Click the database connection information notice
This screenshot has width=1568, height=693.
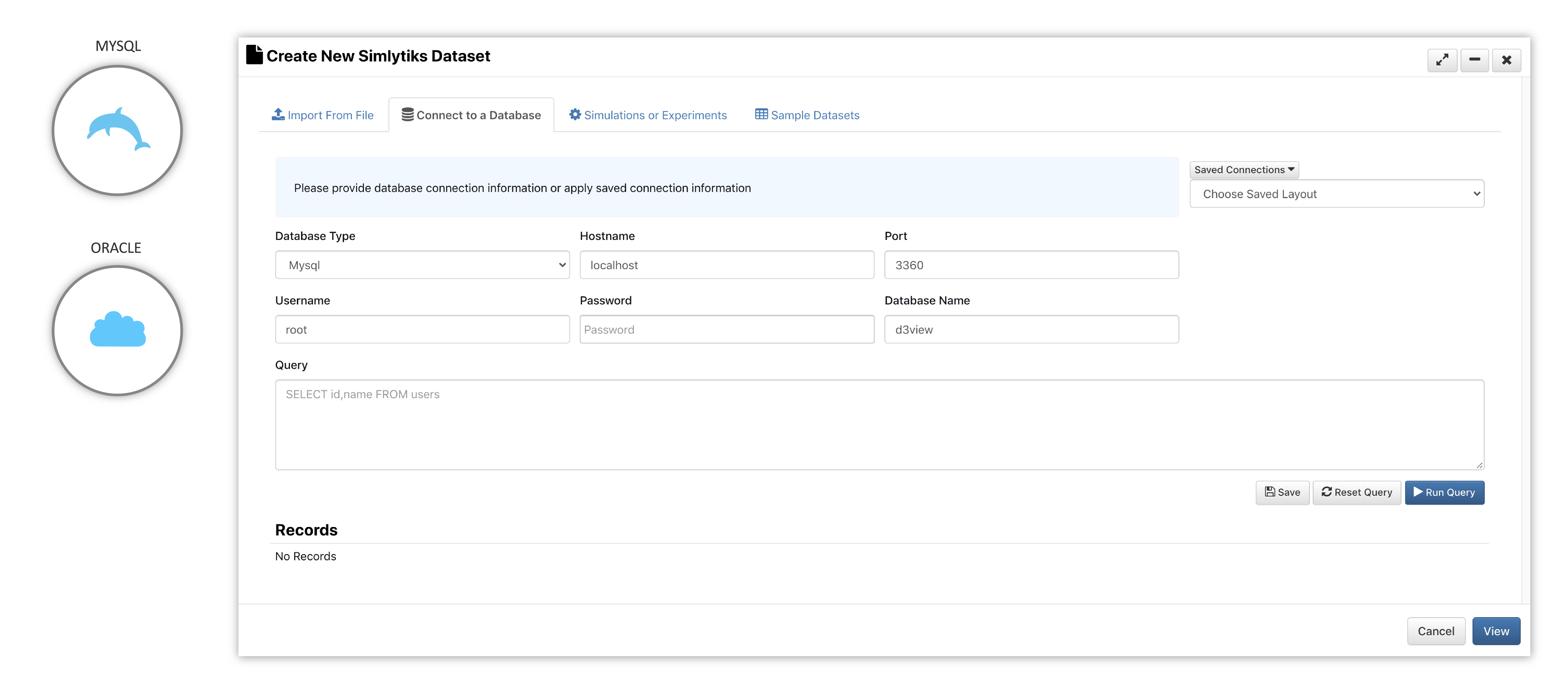coord(727,187)
